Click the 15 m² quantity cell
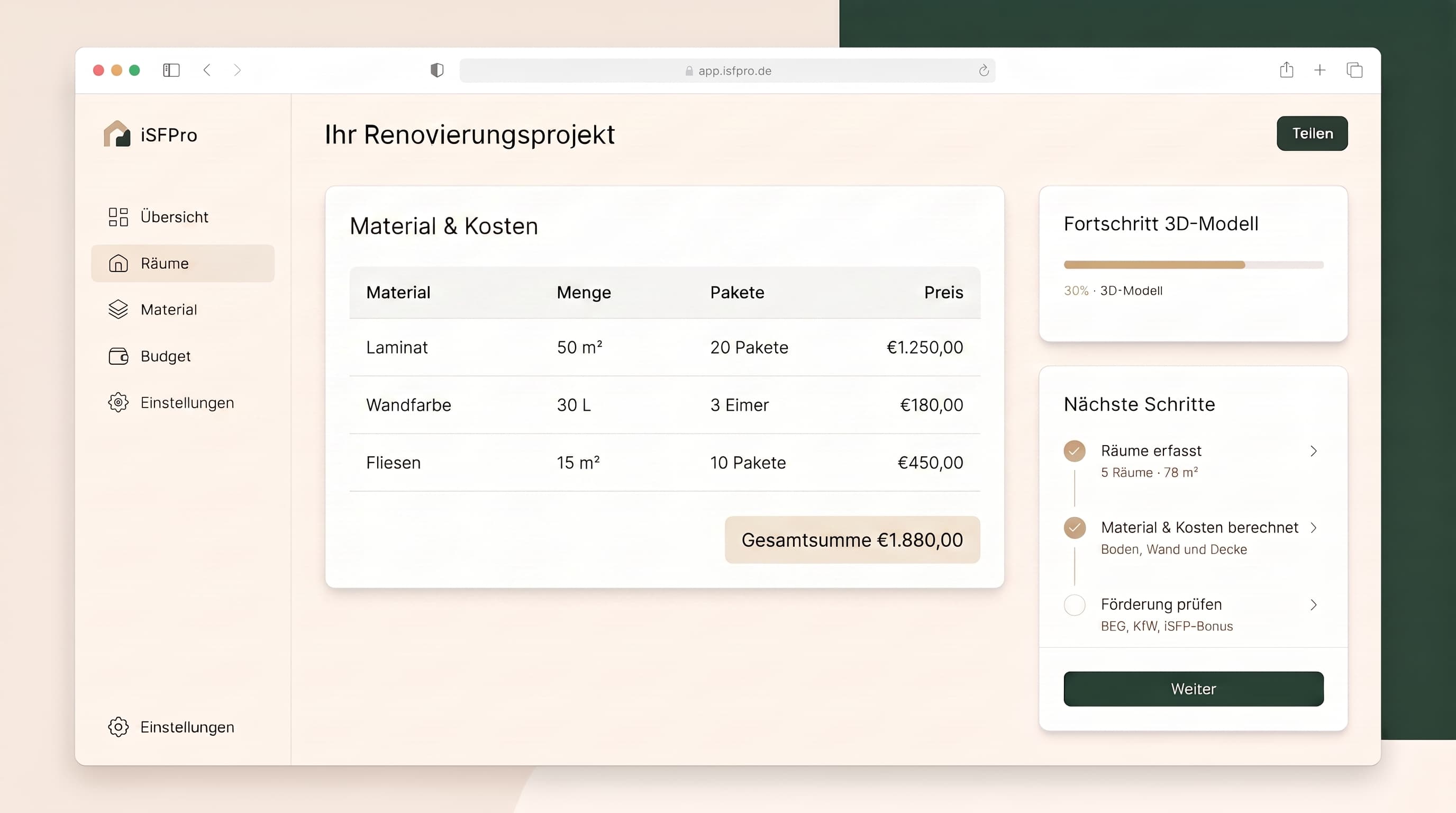Viewport: 1456px width, 813px height. pos(578,463)
